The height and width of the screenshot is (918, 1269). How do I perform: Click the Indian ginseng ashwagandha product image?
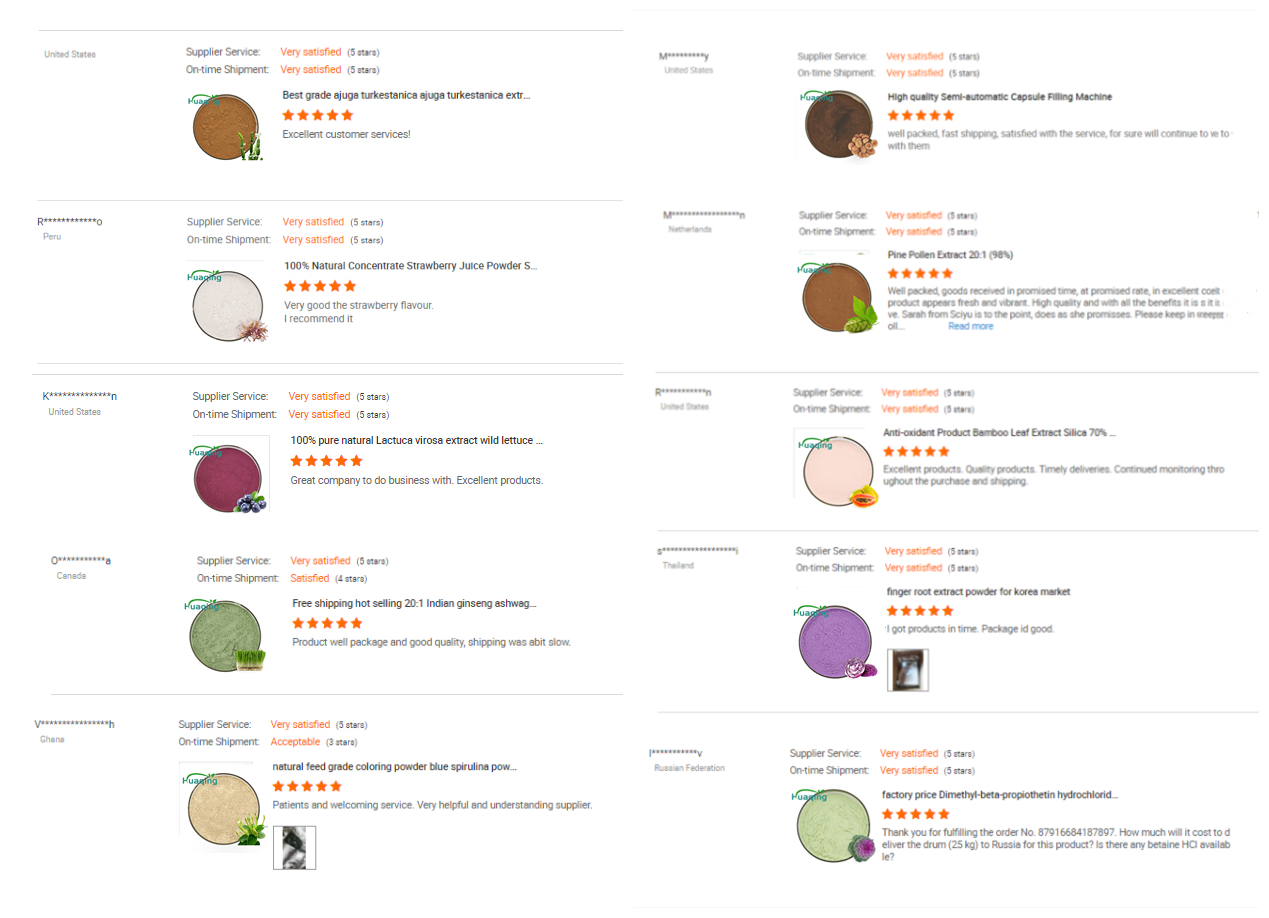[227, 636]
